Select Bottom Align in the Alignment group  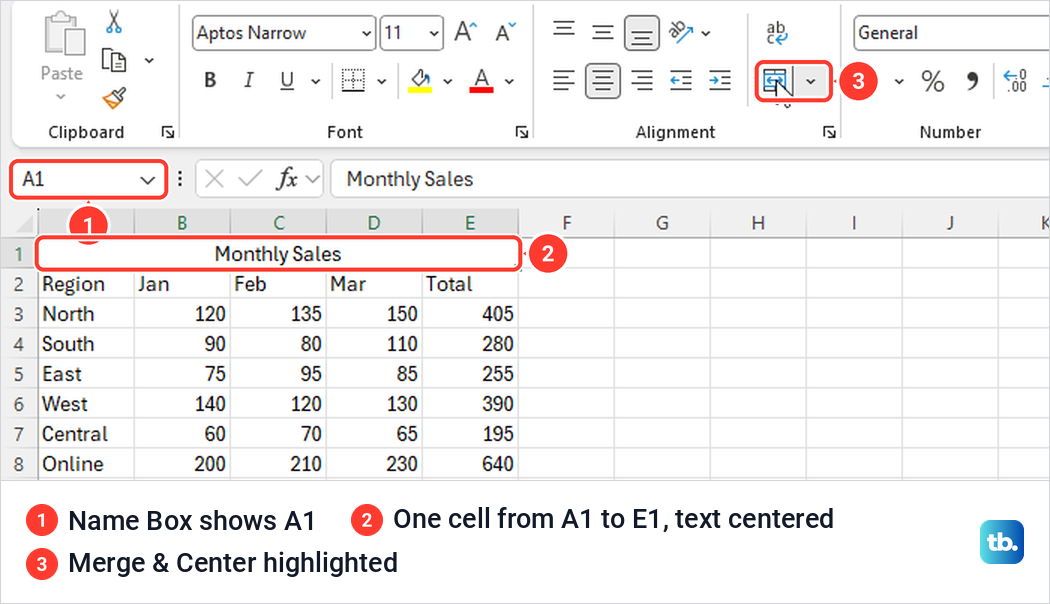pyautogui.click(x=642, y=33)
